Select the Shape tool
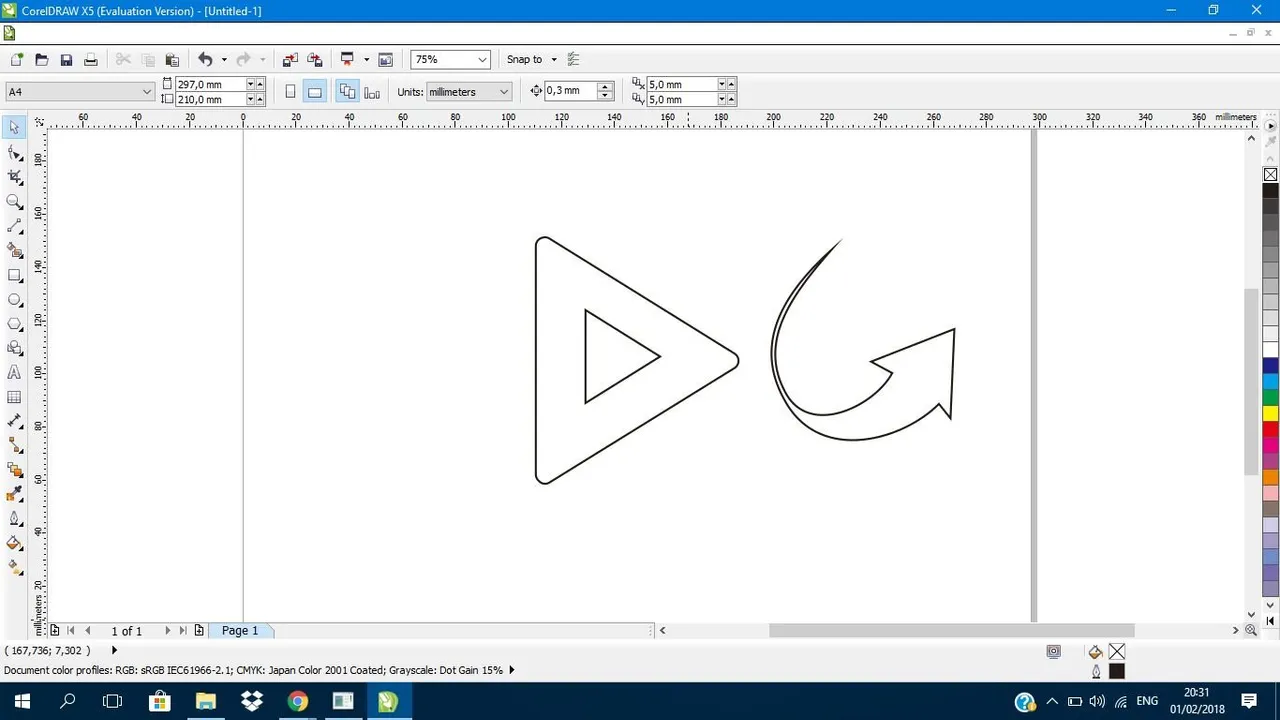The width and height of the screenshot is (1280, 720). click(14, 153)
